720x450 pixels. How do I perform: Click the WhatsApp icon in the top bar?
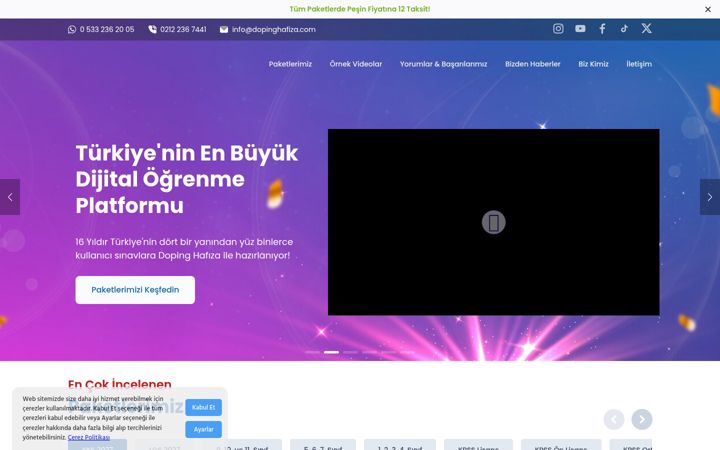[72, 29]
